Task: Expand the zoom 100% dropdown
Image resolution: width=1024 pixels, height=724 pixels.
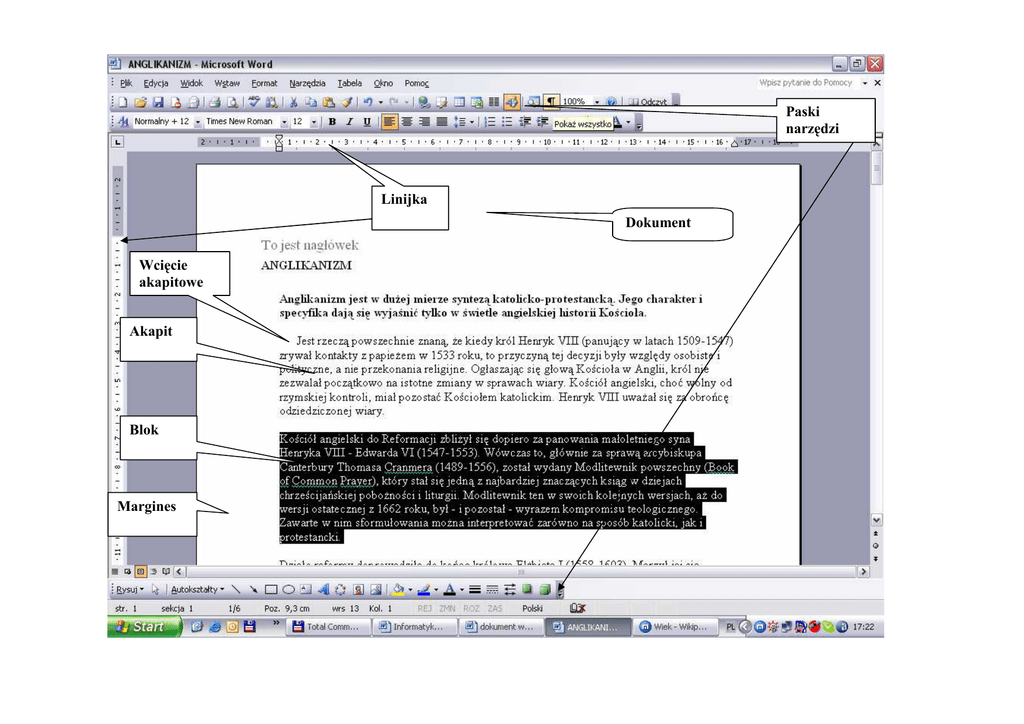Action: click(x=597, y=102)
